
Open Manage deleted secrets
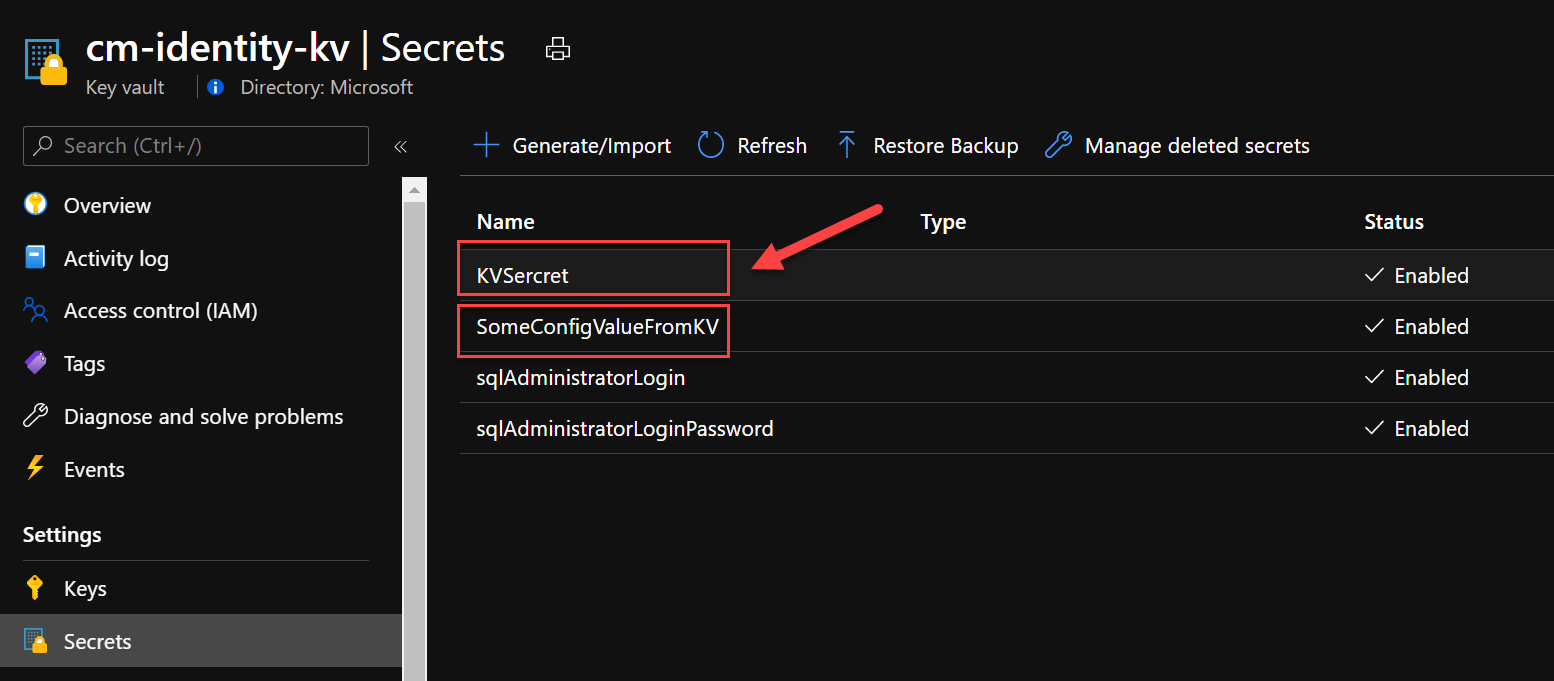[x=1177, y=146]
